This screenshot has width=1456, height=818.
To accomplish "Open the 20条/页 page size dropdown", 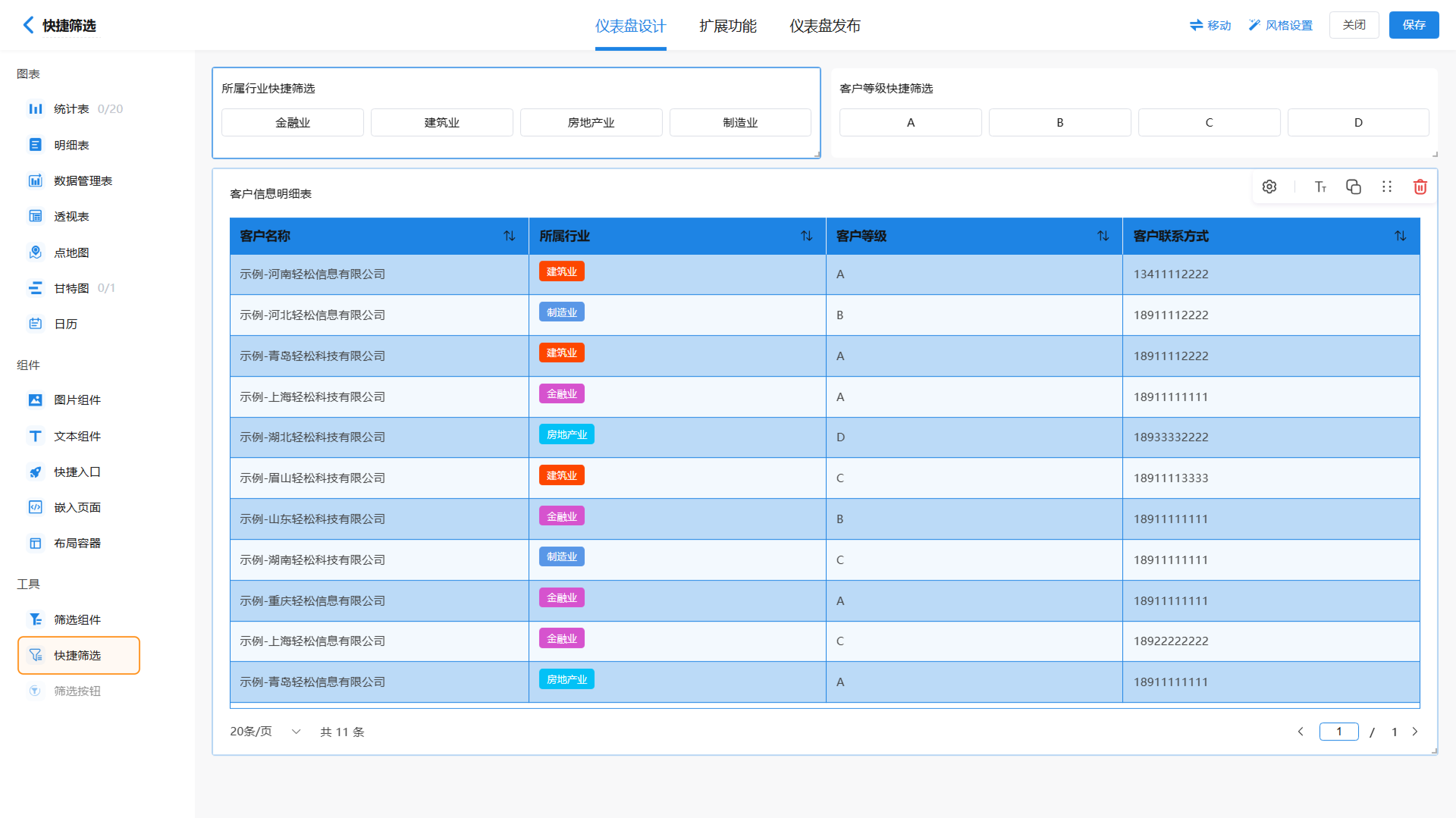I will 265,732.
